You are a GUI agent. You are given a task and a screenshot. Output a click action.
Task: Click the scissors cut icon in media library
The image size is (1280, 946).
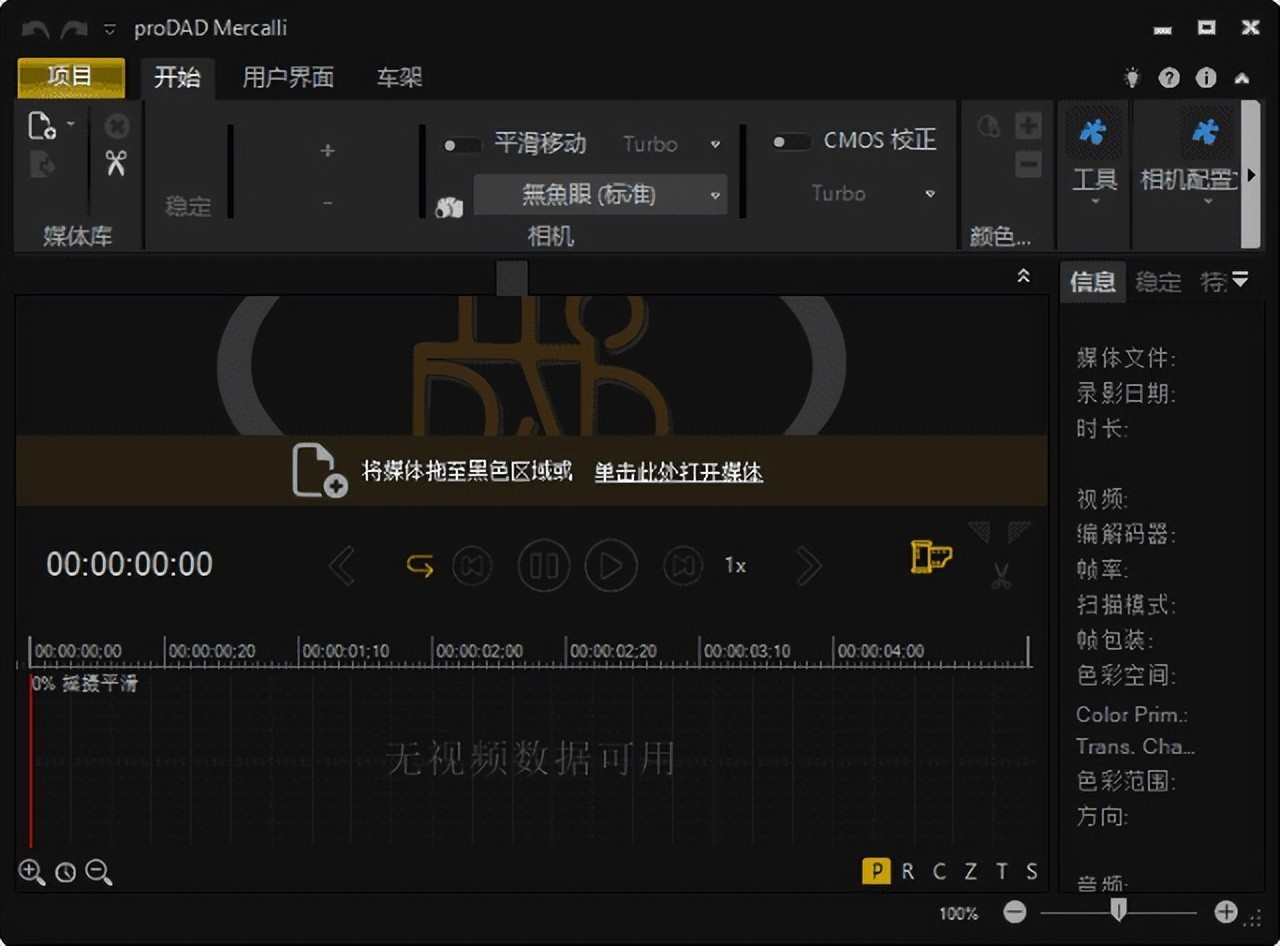(116, 163)
